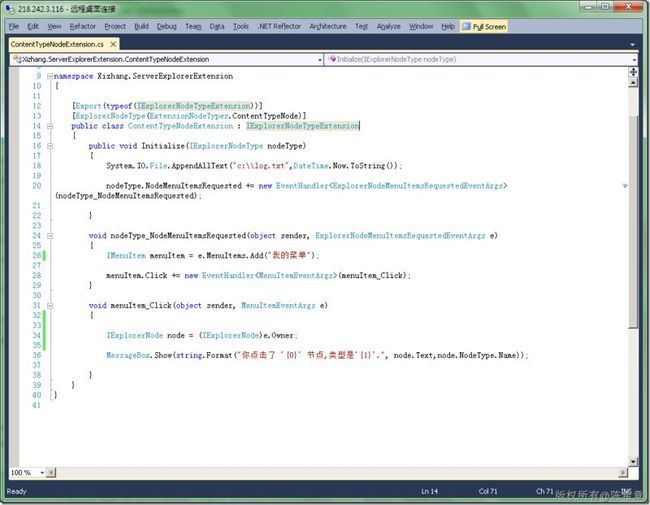The height and width of the screenshot is (505, 650).
Task: Click the namespace keyword on line 9
Action: point(73,76)
